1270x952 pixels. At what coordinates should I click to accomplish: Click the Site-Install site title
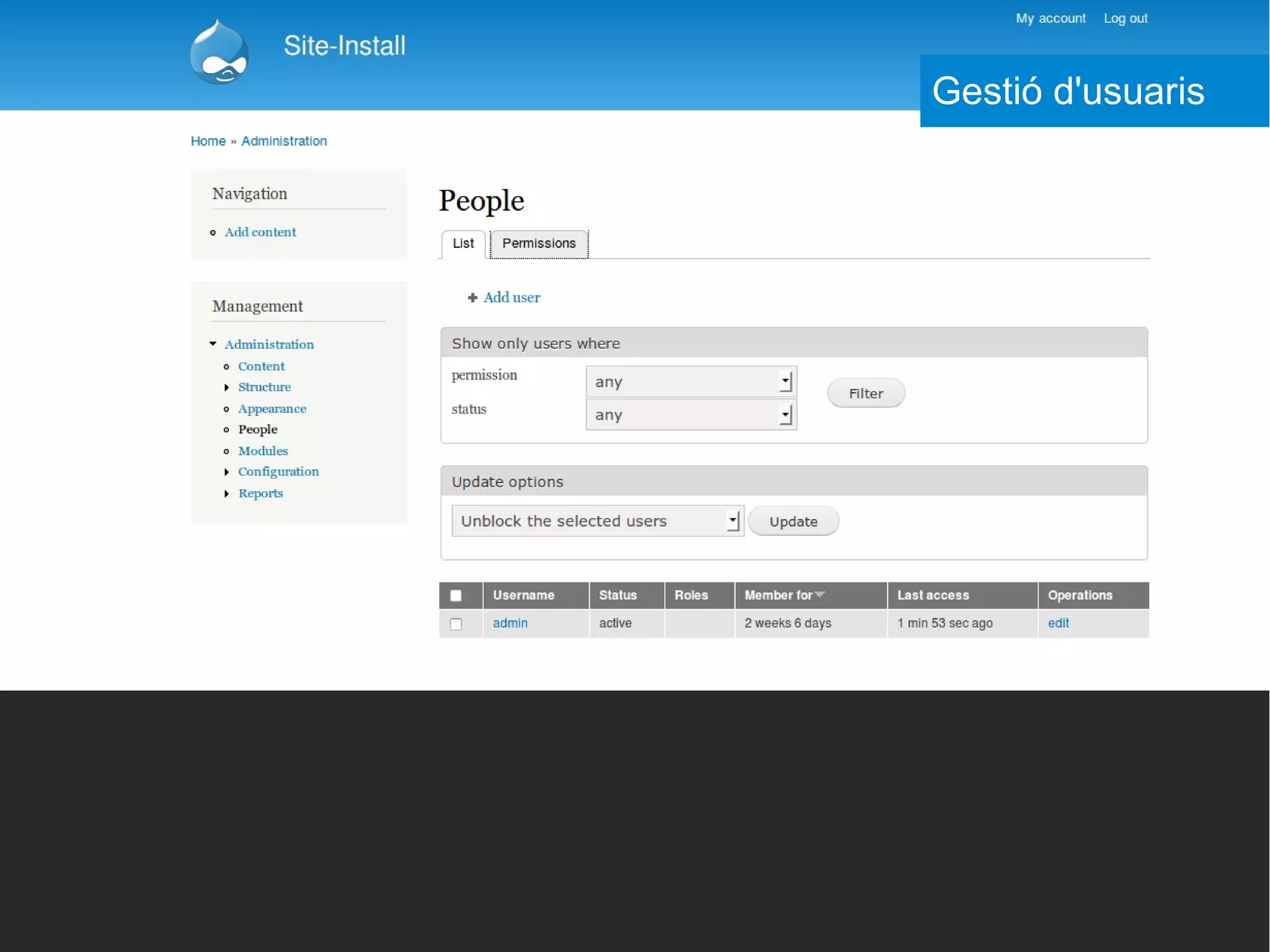coord(345,45)
